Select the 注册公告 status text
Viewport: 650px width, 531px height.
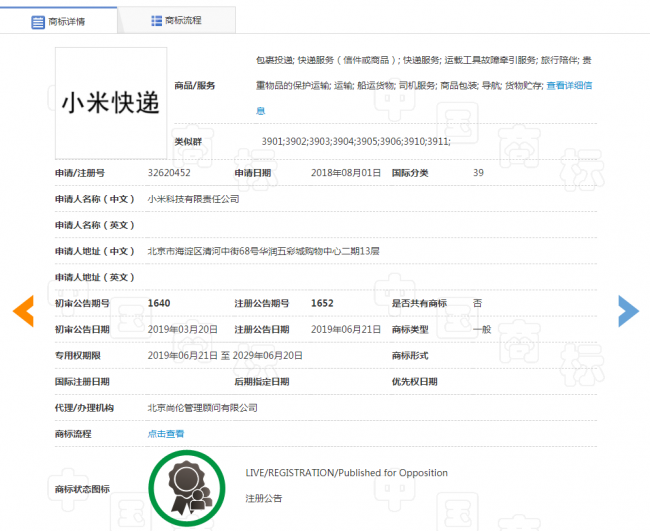pyautogui.click(x=264, y=498)
